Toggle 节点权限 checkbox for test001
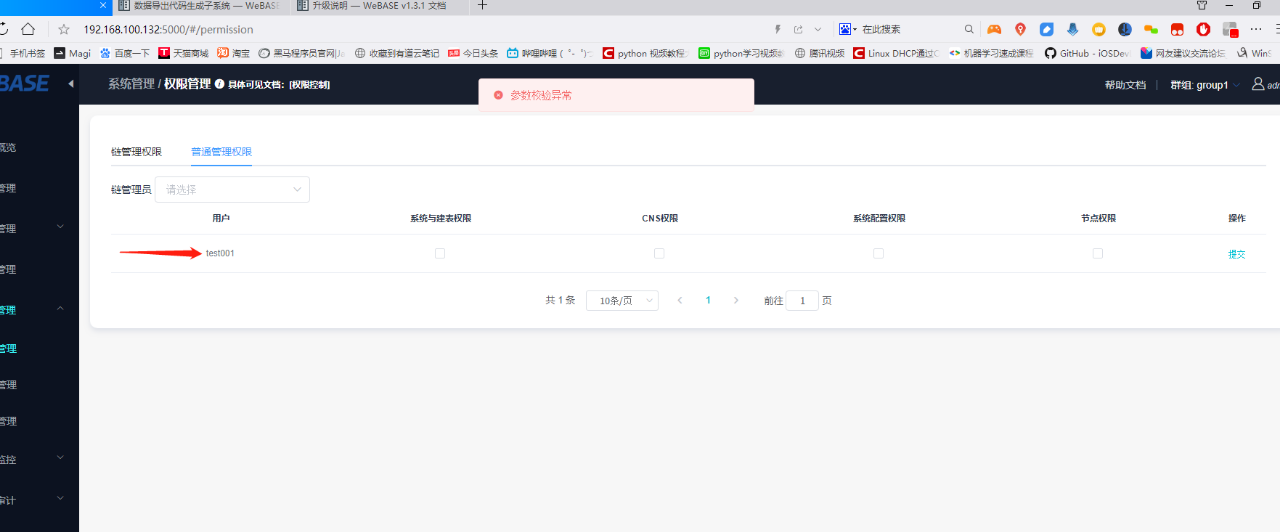The width and height of the screenshot is (1280, 532). click(1097, 254)
